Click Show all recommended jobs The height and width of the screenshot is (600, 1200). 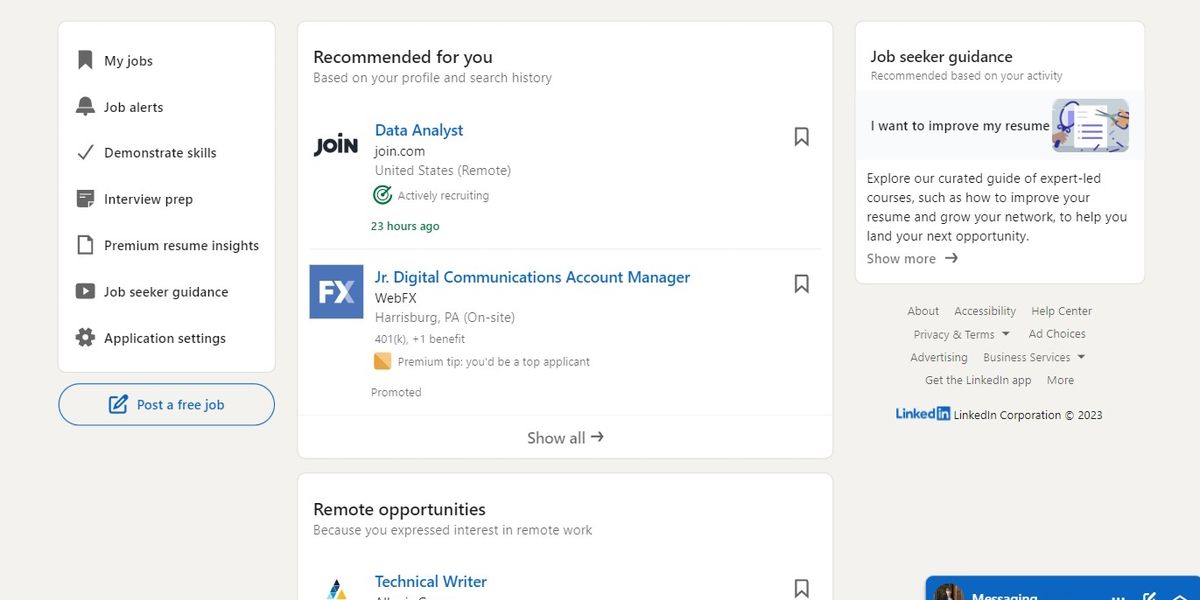(565, 437)
